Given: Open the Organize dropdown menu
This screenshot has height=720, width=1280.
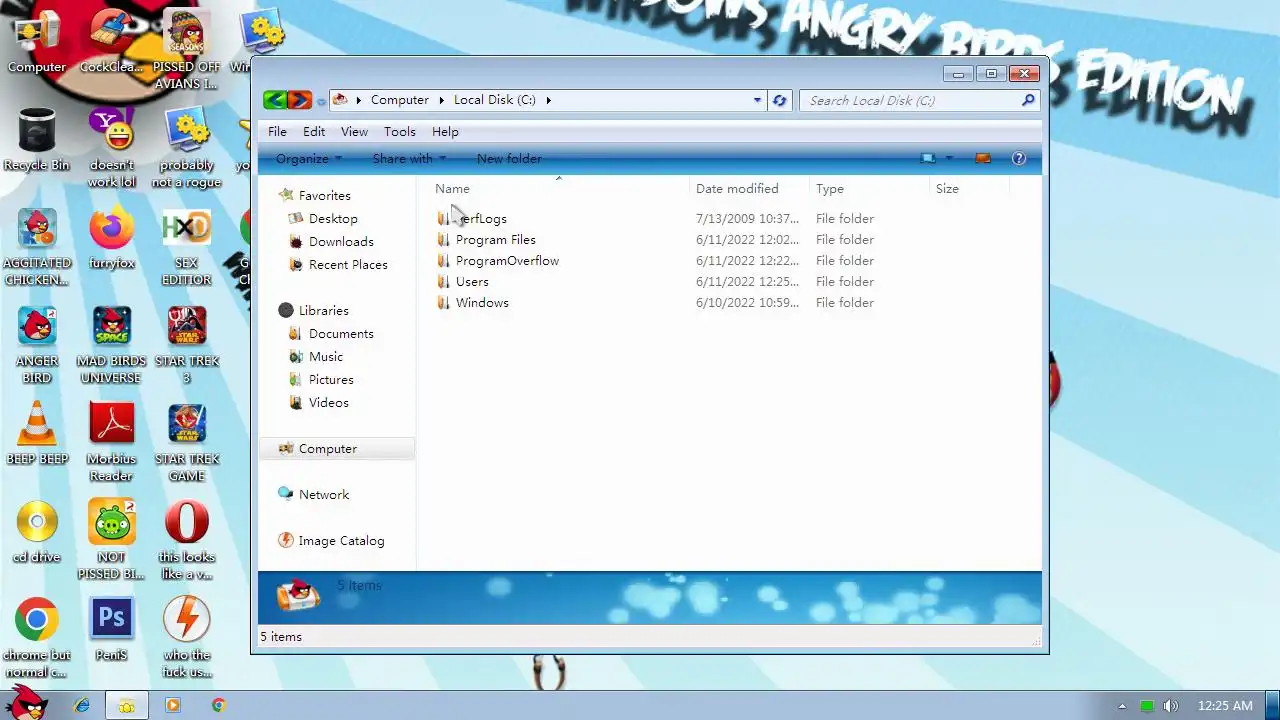Looking at the screenshot, I should [x=309, y=158].
